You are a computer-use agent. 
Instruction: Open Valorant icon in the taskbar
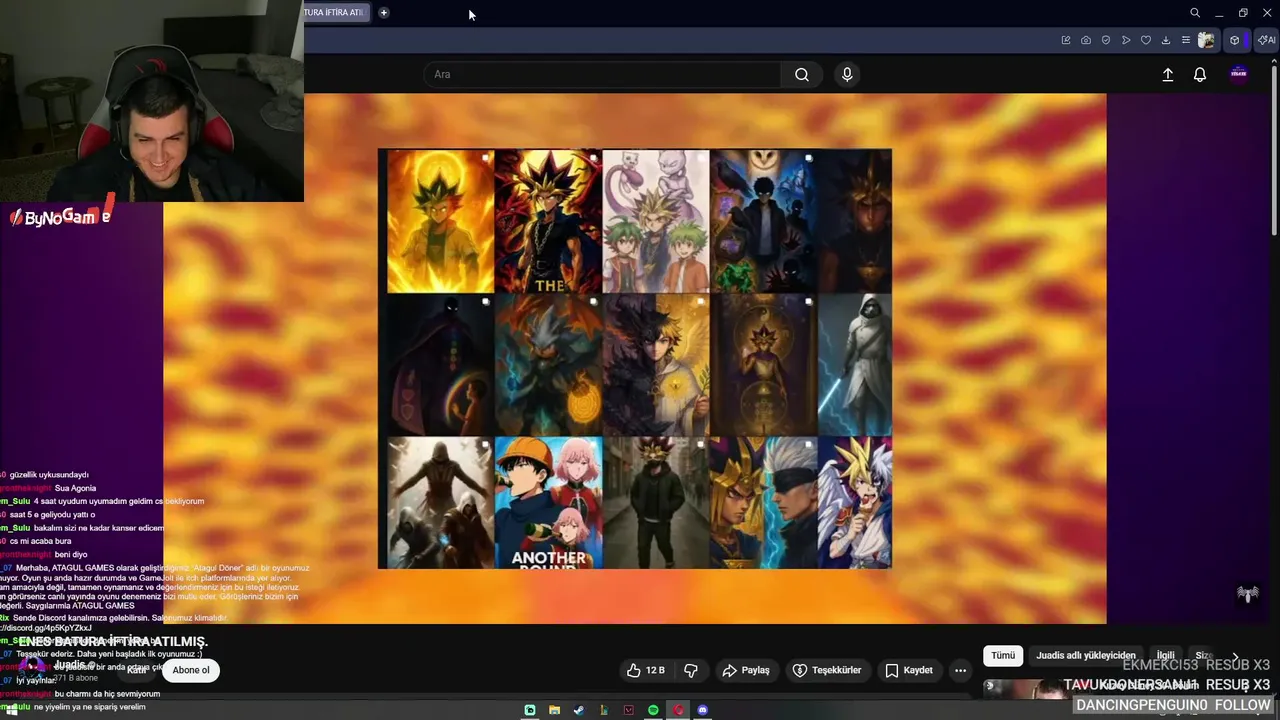point(628,710)
